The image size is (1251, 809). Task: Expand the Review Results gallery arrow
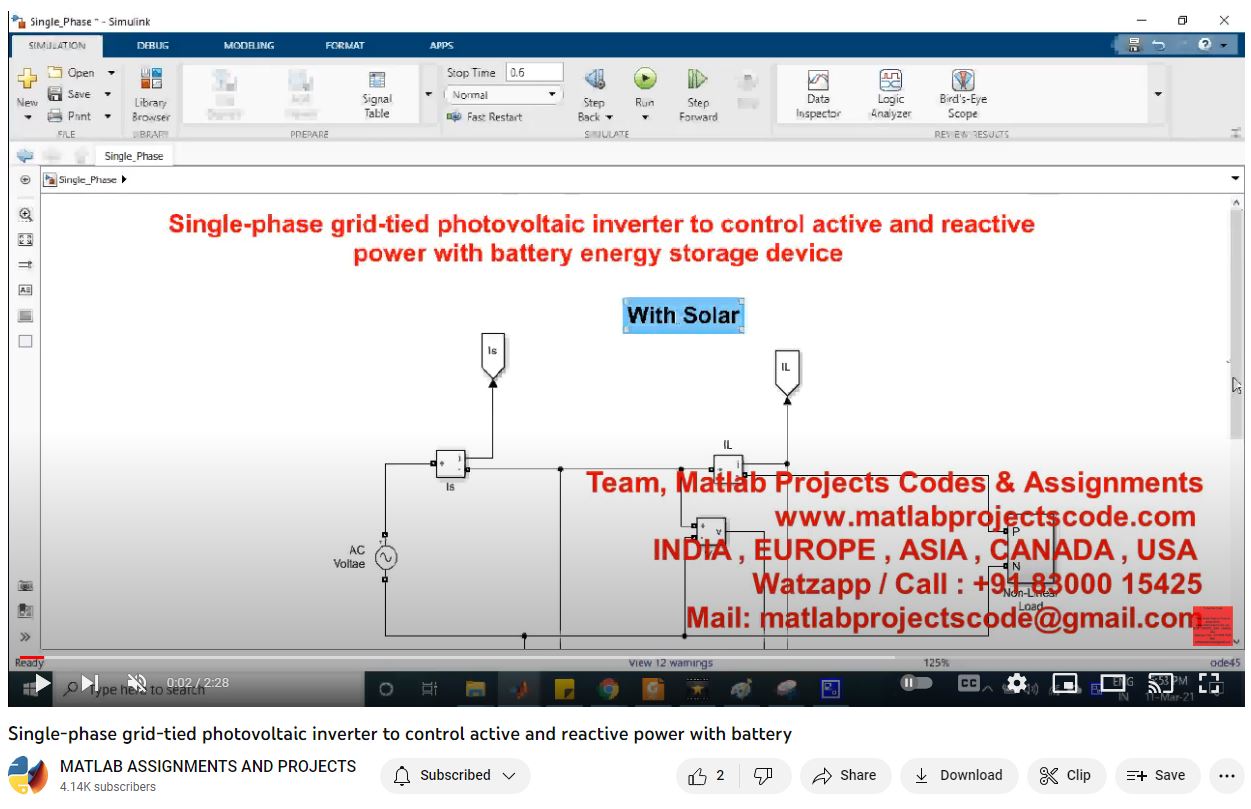click(x=1158, y=94)
